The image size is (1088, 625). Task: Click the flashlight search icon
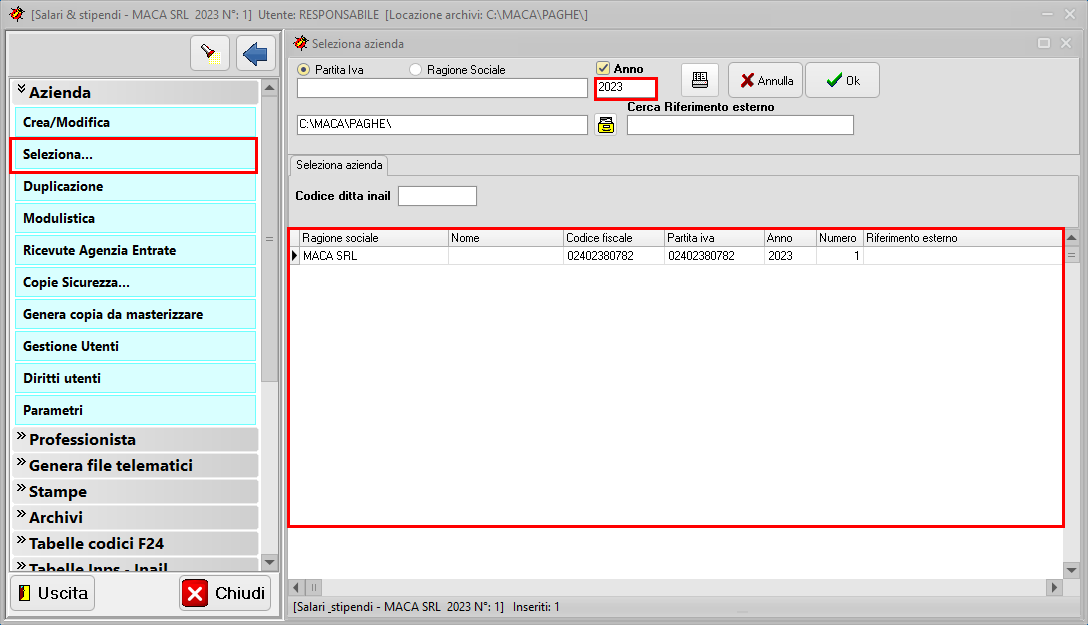click(x=209, y=52)
